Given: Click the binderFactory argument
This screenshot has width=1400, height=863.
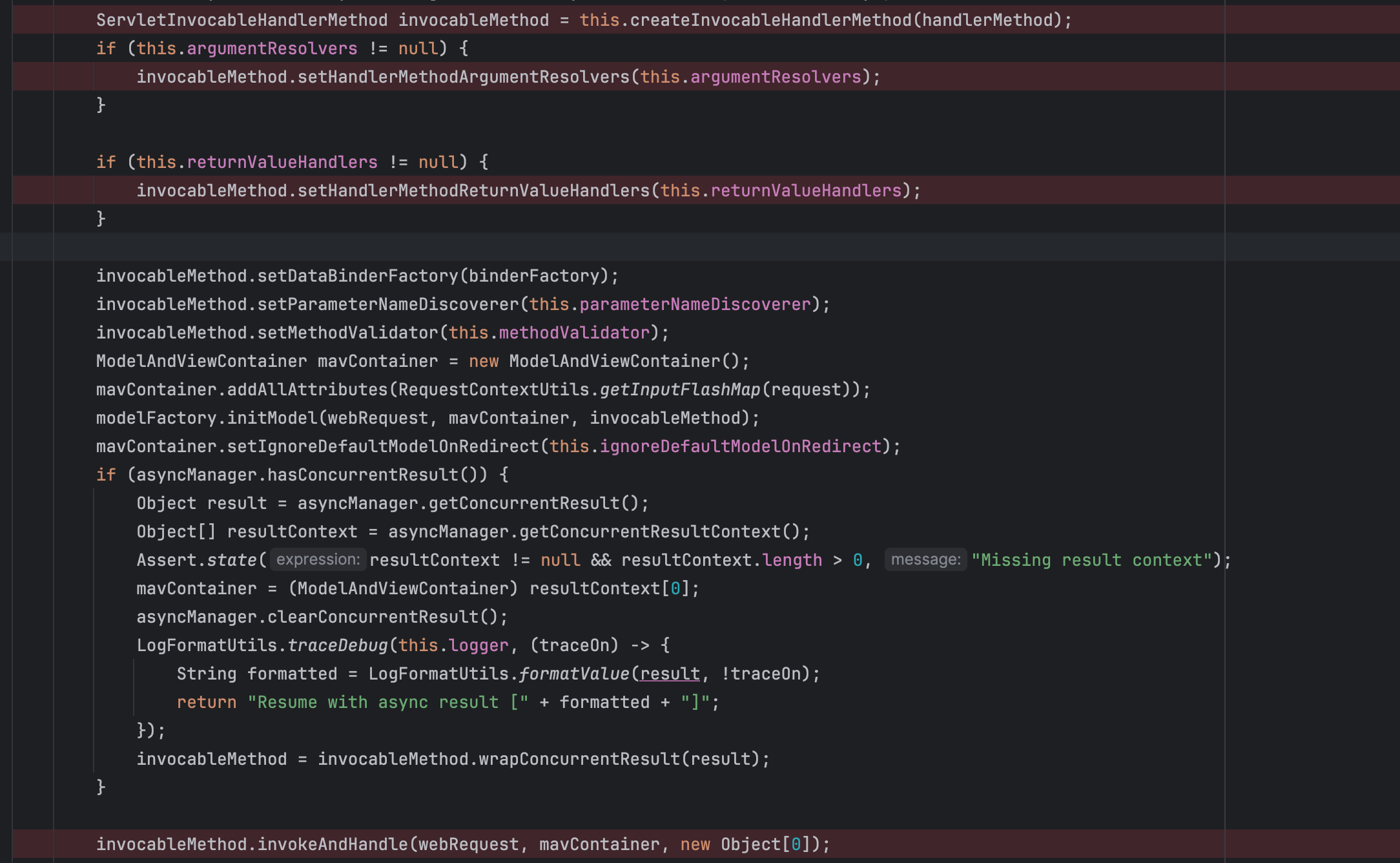Looking at the screenshot, I should click(534, 276).
